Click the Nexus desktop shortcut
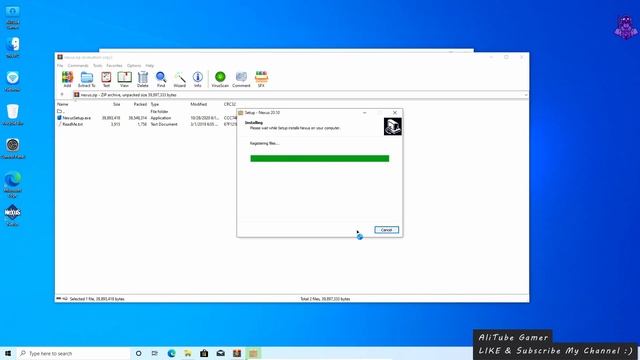This screenshot has width=640, height=360. tap(13, 215)
